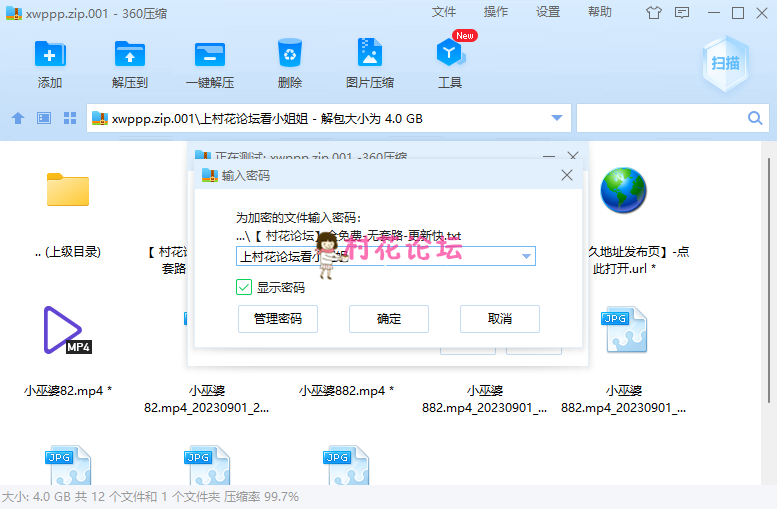Expand the archive path dropdown arrow
Image resolution: width=777 pixels, height=509 pixels.
click(557, 118)
